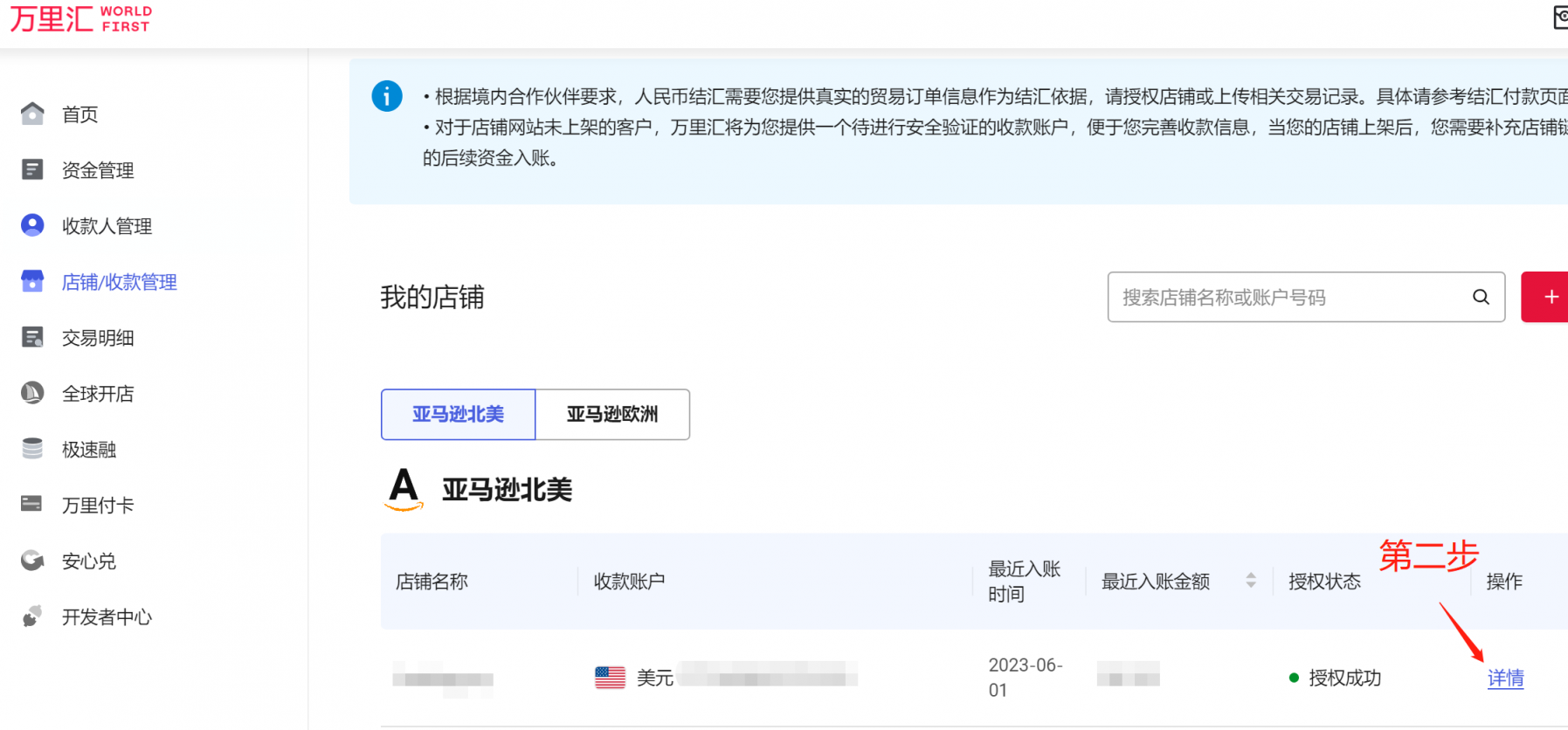Click the 安心兑 exchange icon
Viewport: 1568px width, 730px height.
(32, 561)
